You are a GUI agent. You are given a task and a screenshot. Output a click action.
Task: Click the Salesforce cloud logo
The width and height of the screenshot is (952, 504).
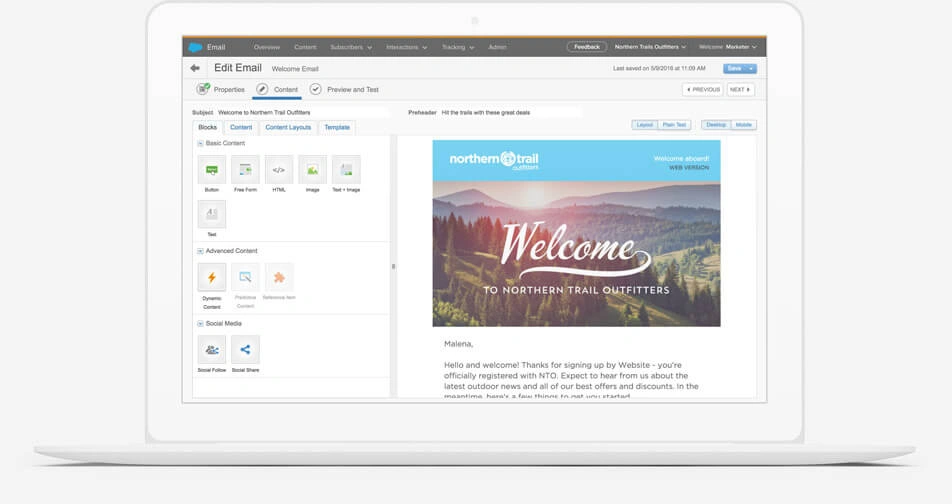tap(196, 47)
